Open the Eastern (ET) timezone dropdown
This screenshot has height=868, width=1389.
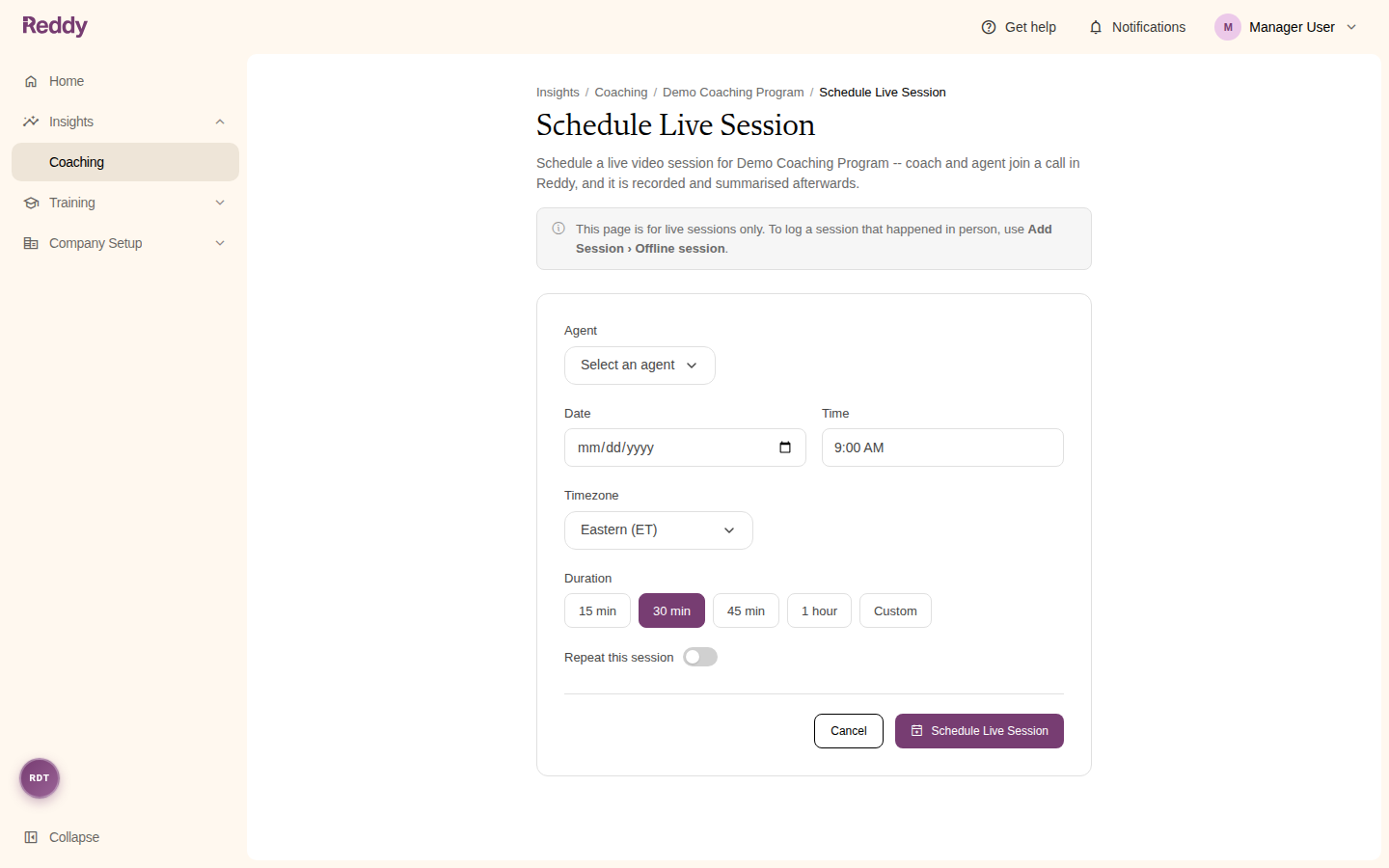659,530
